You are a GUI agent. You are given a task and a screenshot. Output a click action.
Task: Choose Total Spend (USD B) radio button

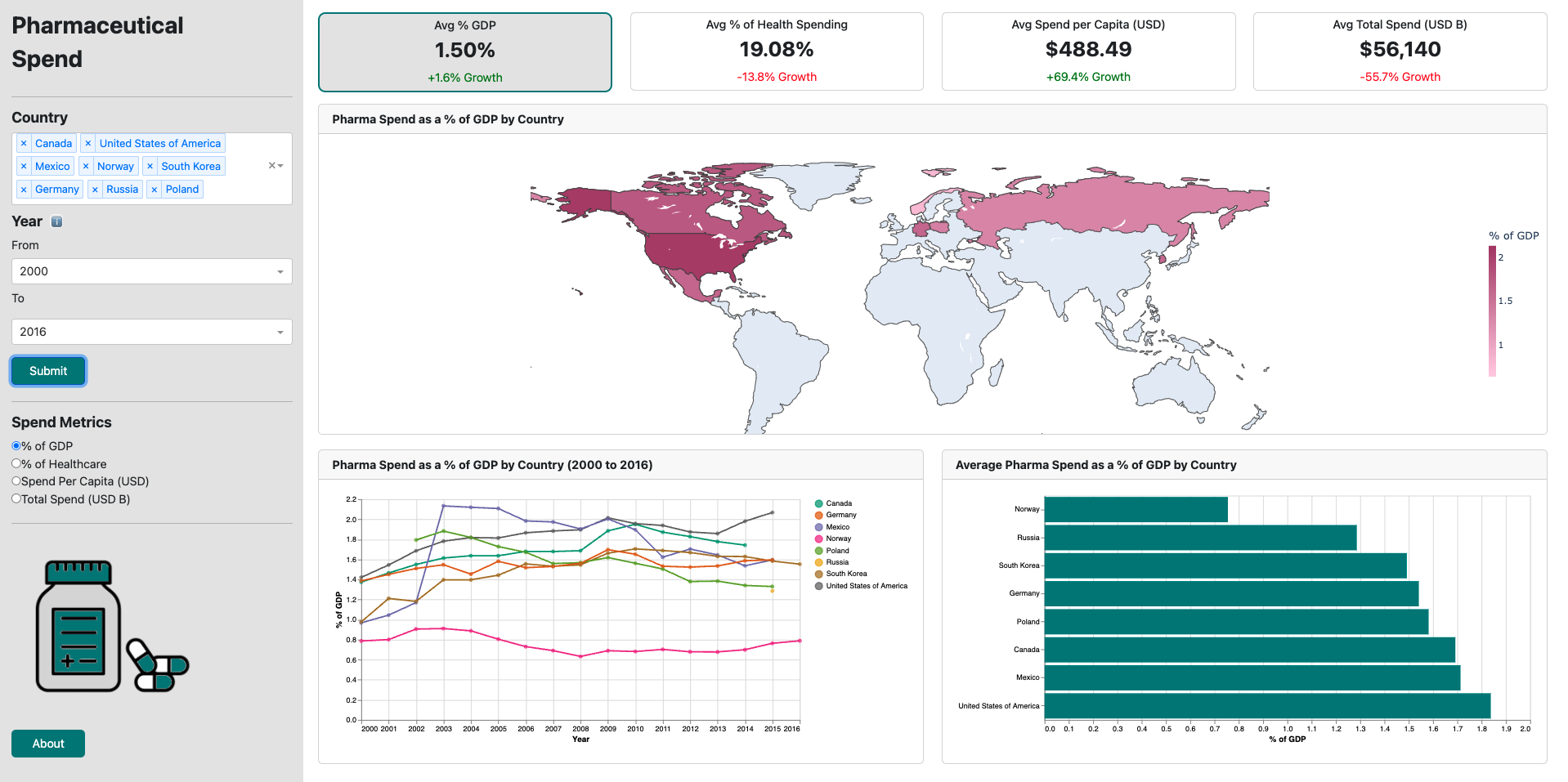coord(16,498)
